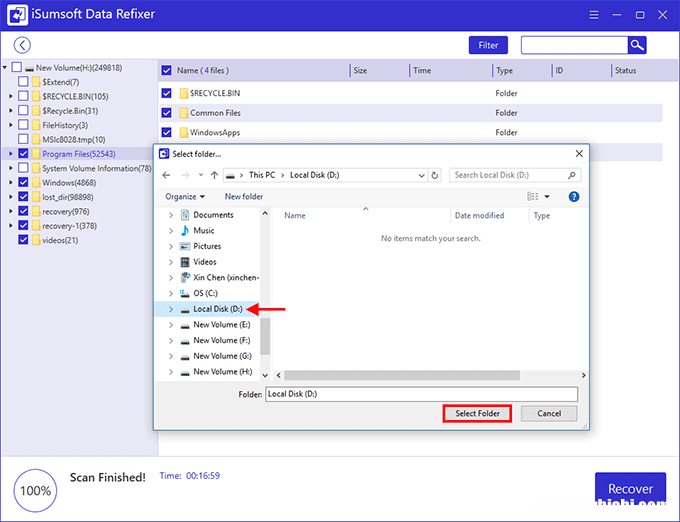
Task: Click the WindowsApps folder icon
Action: click(x=183, y=133)
